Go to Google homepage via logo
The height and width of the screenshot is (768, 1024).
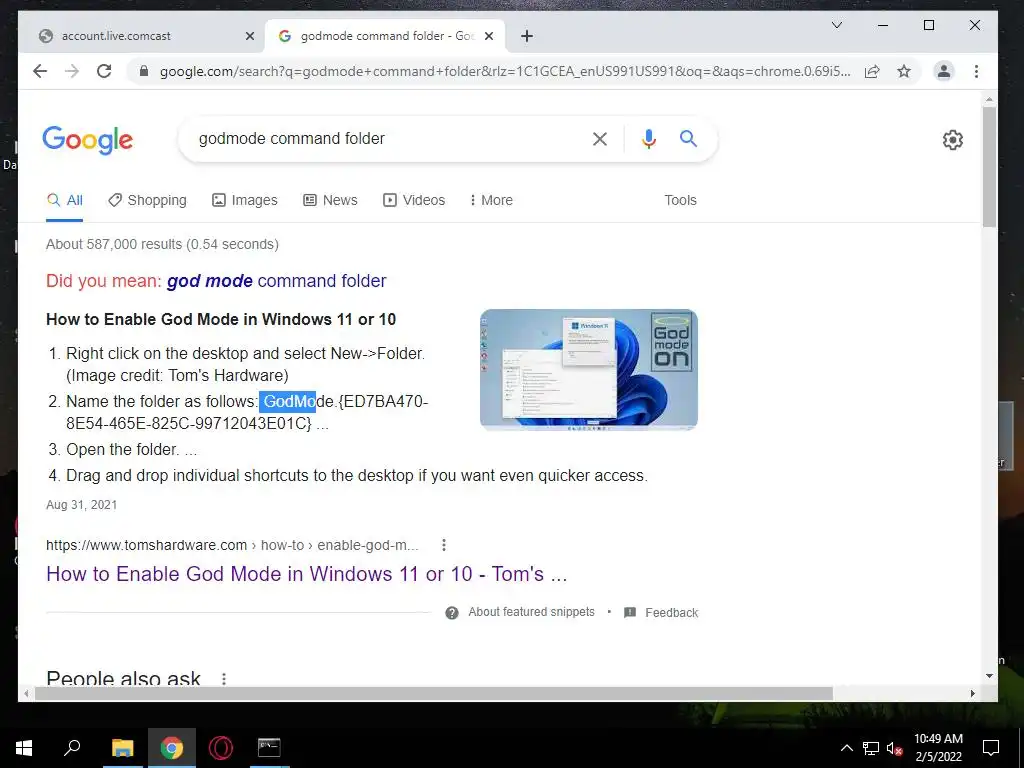(88, 139)
